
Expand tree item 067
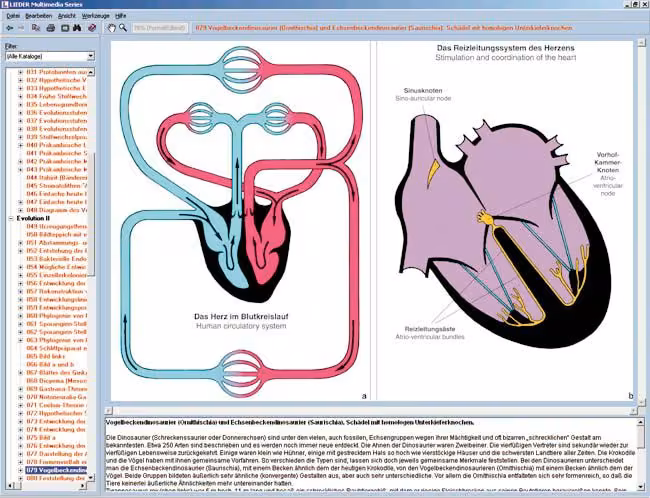pyautogui.click(x=20, y=372)
